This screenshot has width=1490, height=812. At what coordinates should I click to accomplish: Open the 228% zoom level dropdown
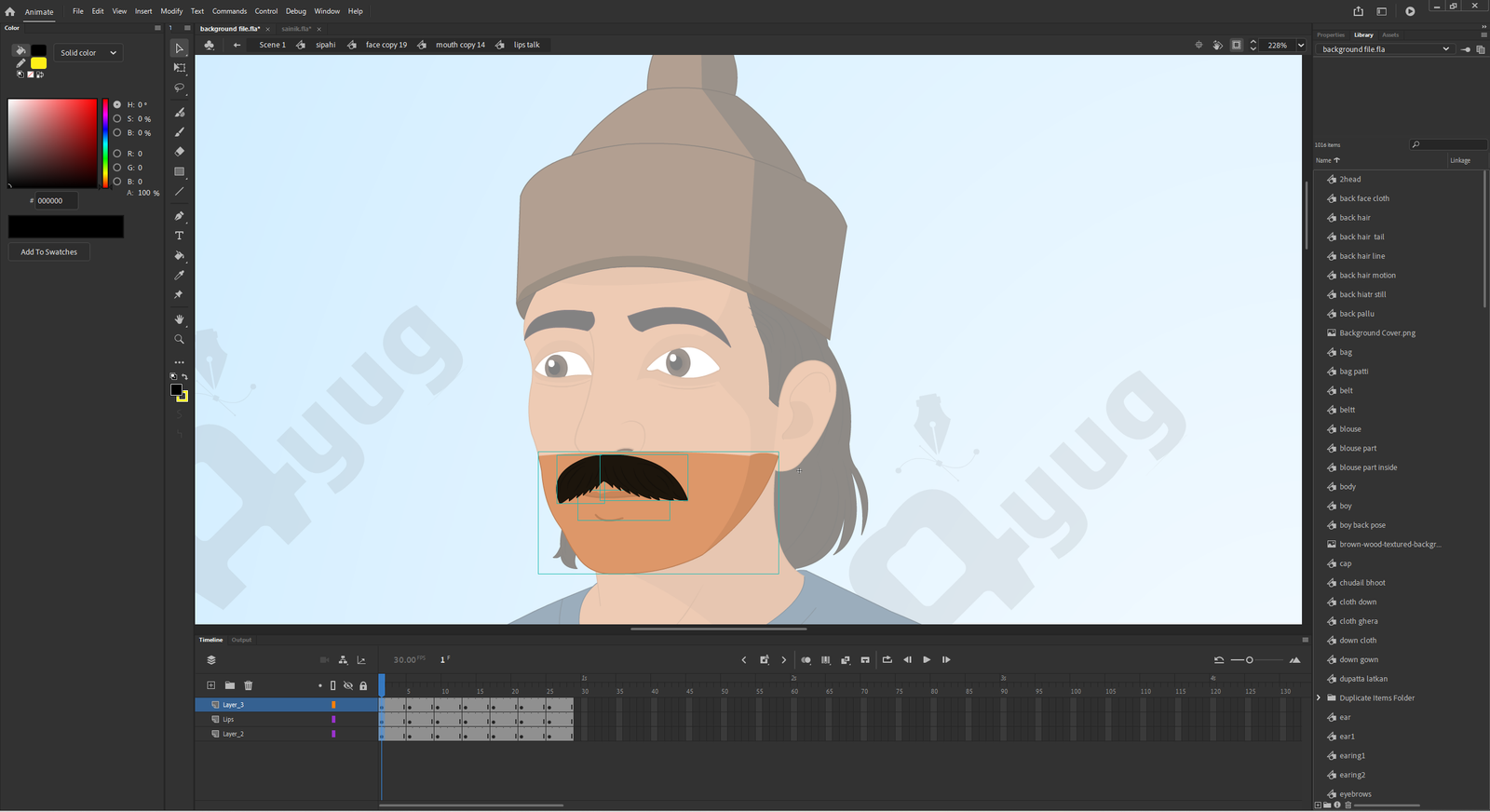1301,46
